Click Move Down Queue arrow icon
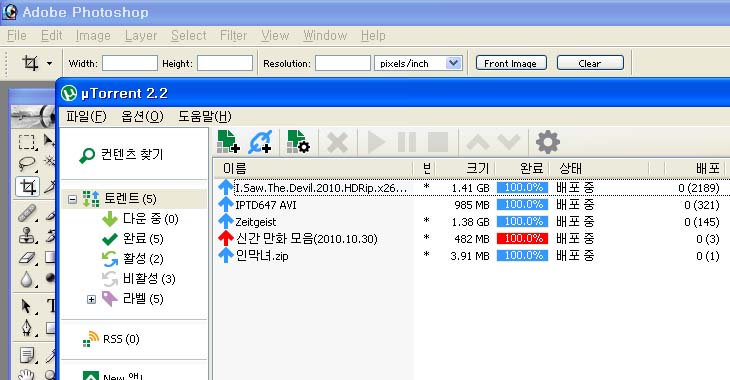Image resolution: width=730 pixels, height=380 pixels. (508, 142)
